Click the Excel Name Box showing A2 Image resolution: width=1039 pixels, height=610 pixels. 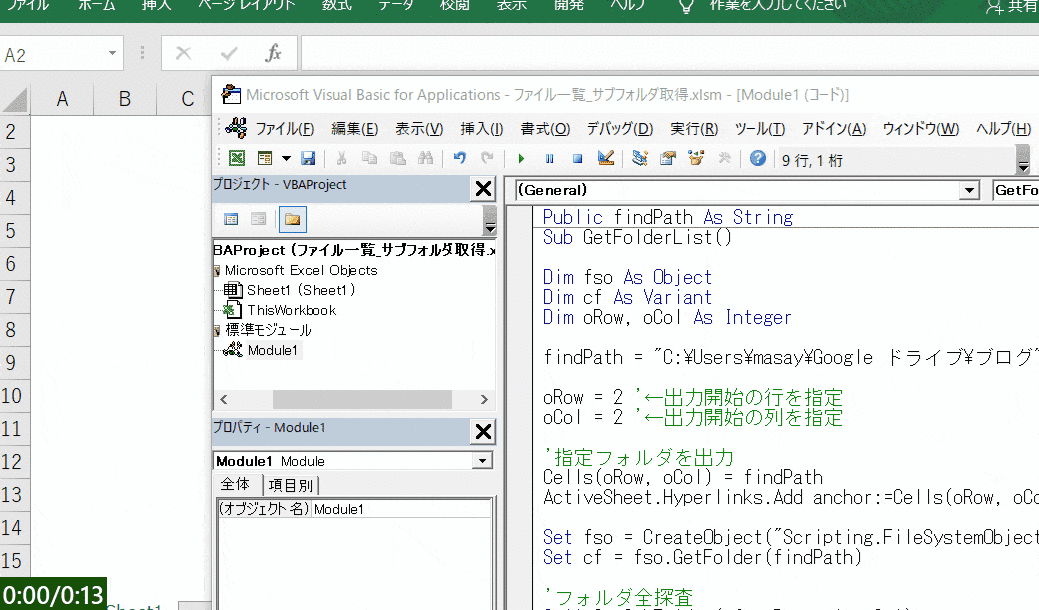[53, 54]
